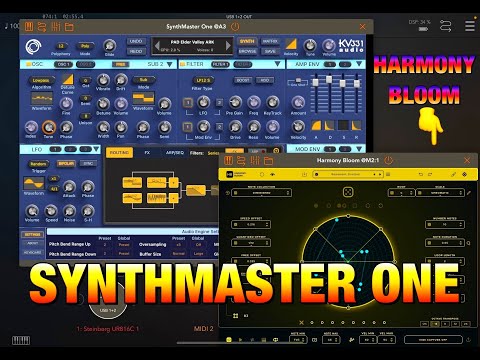This screenshot has height=360, width=480.
Task: Open Scale dropdown in Harmony Bloom
Action: (x=440, y=193)
